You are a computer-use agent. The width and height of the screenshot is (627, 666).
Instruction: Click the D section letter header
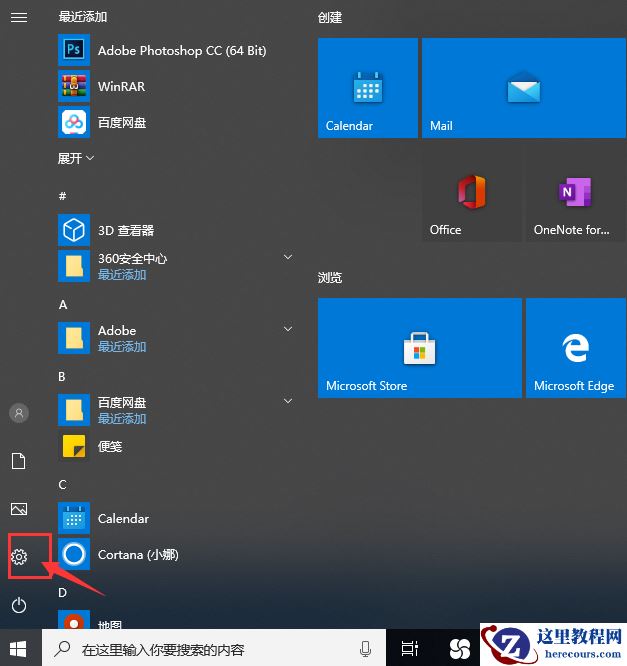pos(62,593)
